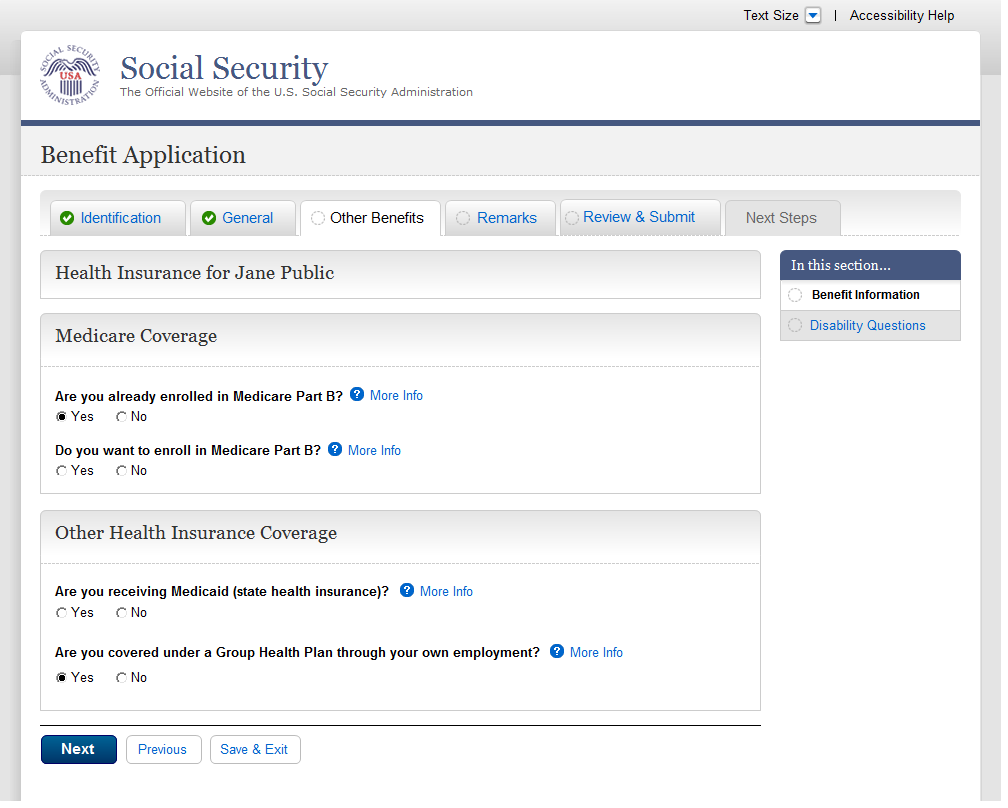The image size is (1008, 808).
Task: Open Disability Questions section link
Action: (x=867, y=325)
